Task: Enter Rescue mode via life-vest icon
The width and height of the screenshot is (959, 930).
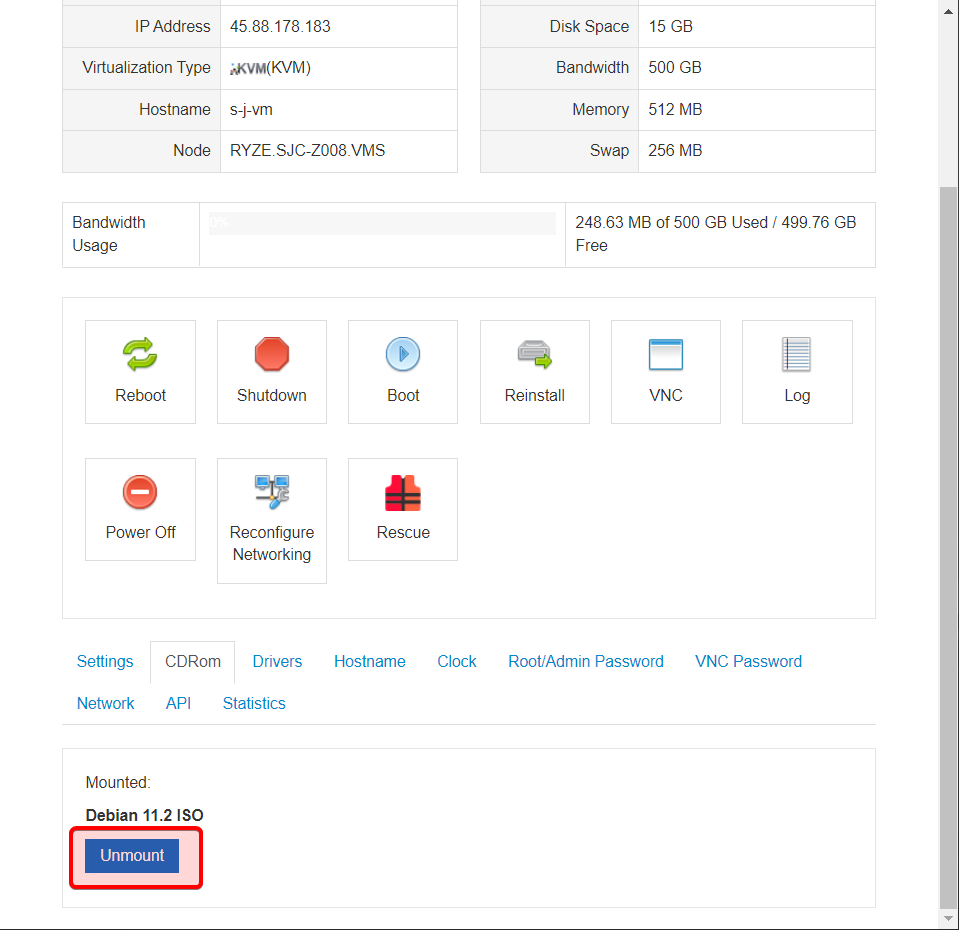Action: [x=403, y=493]
